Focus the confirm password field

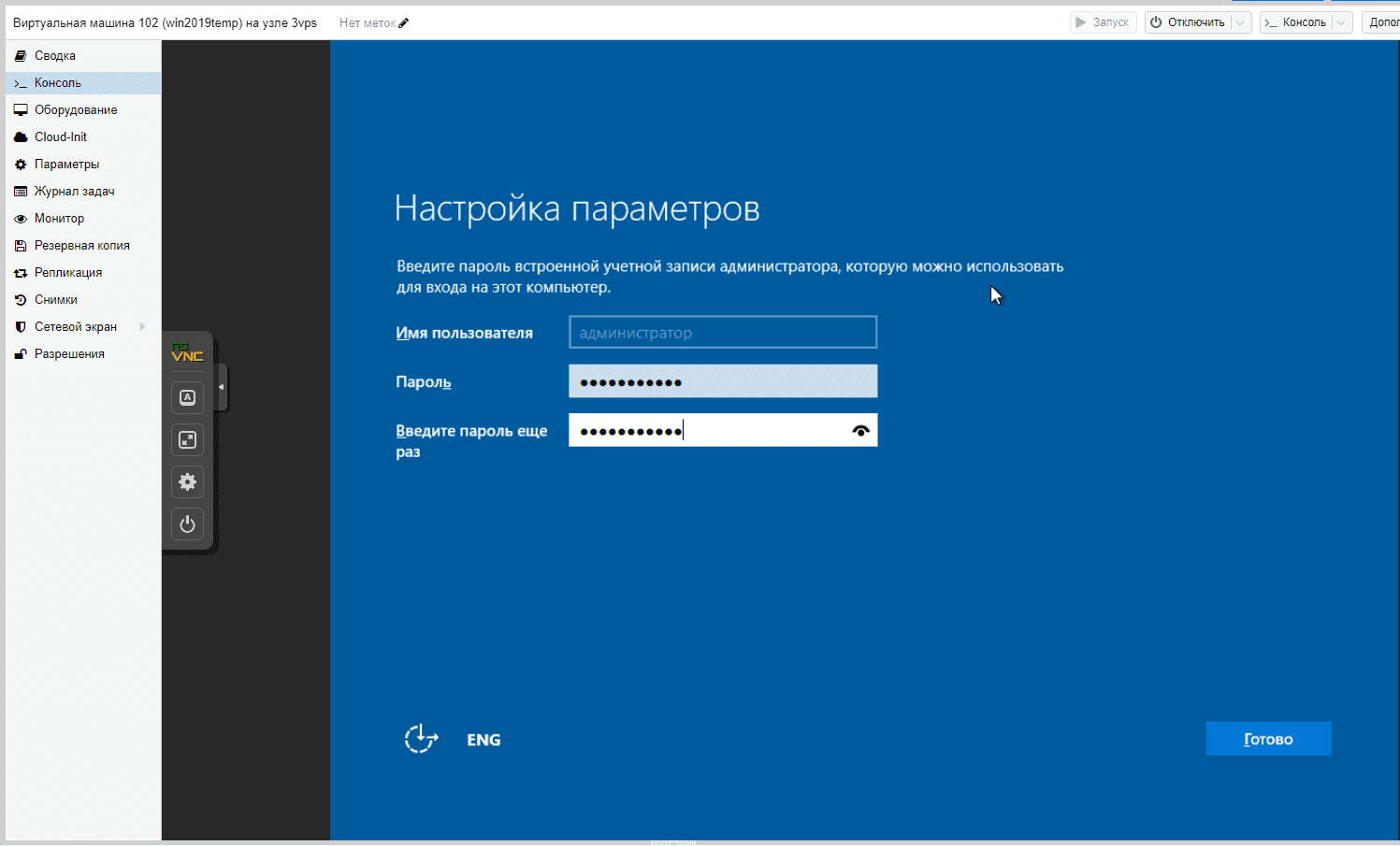tap(723, 430)
